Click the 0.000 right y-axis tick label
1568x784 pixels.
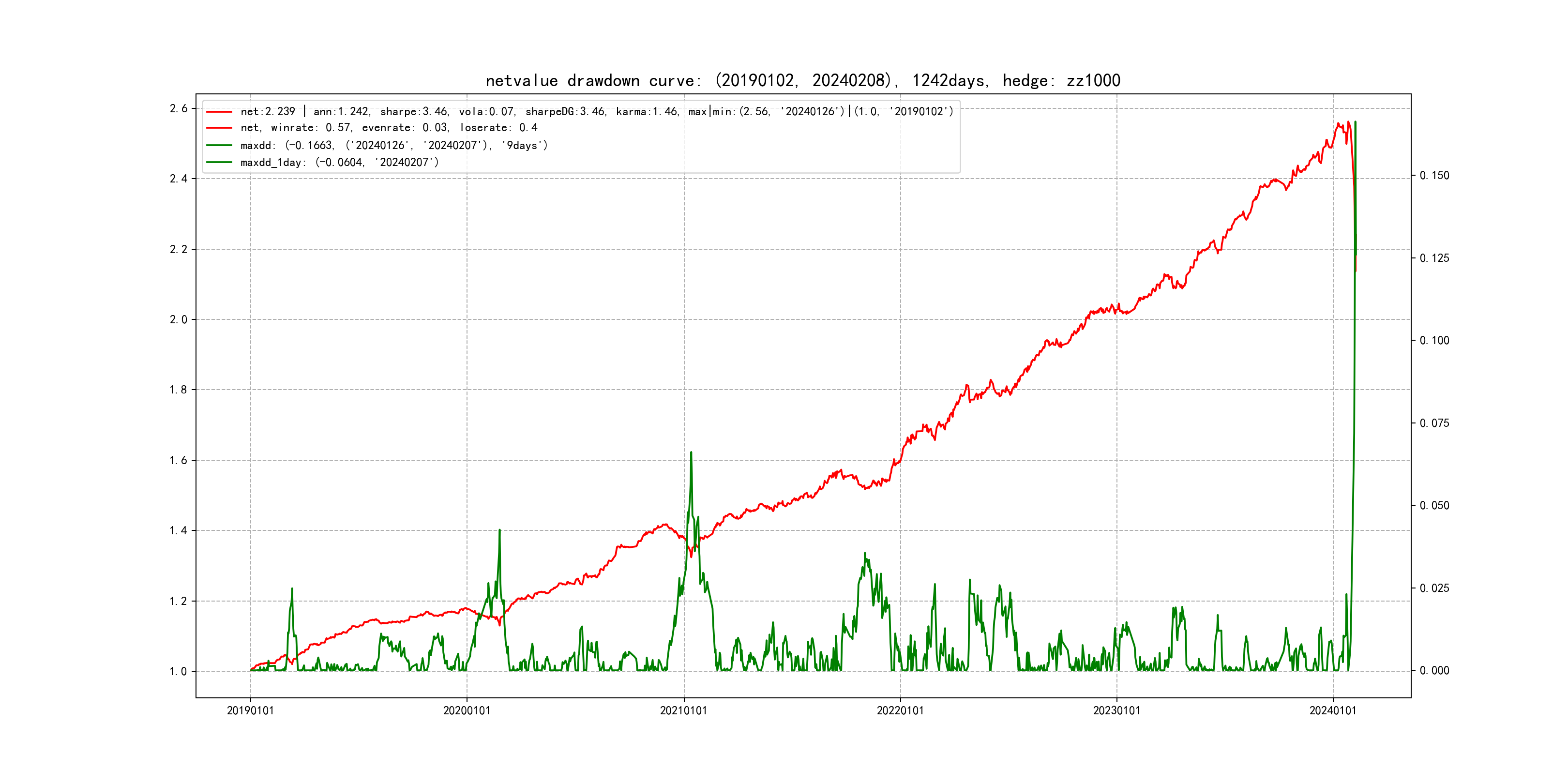coord(1434,671)
